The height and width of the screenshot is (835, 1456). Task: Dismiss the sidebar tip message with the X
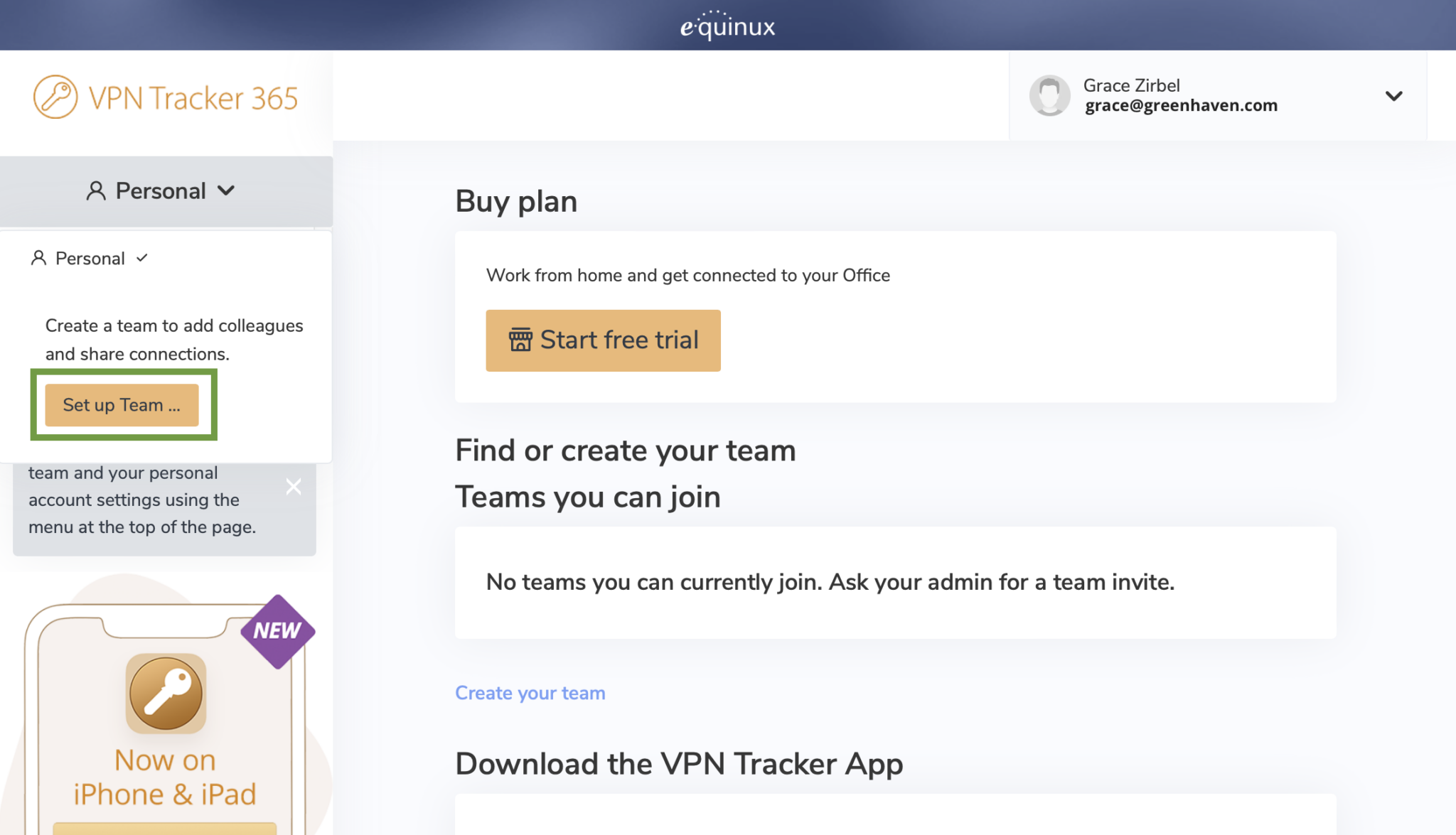point(293,486)
